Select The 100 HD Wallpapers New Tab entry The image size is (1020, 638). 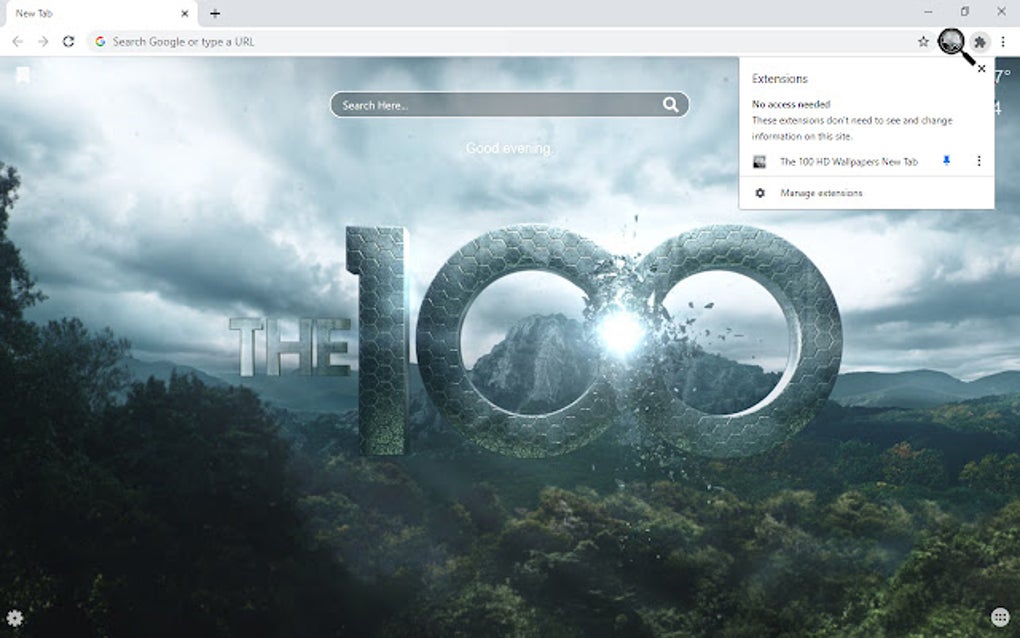(849, 161)
